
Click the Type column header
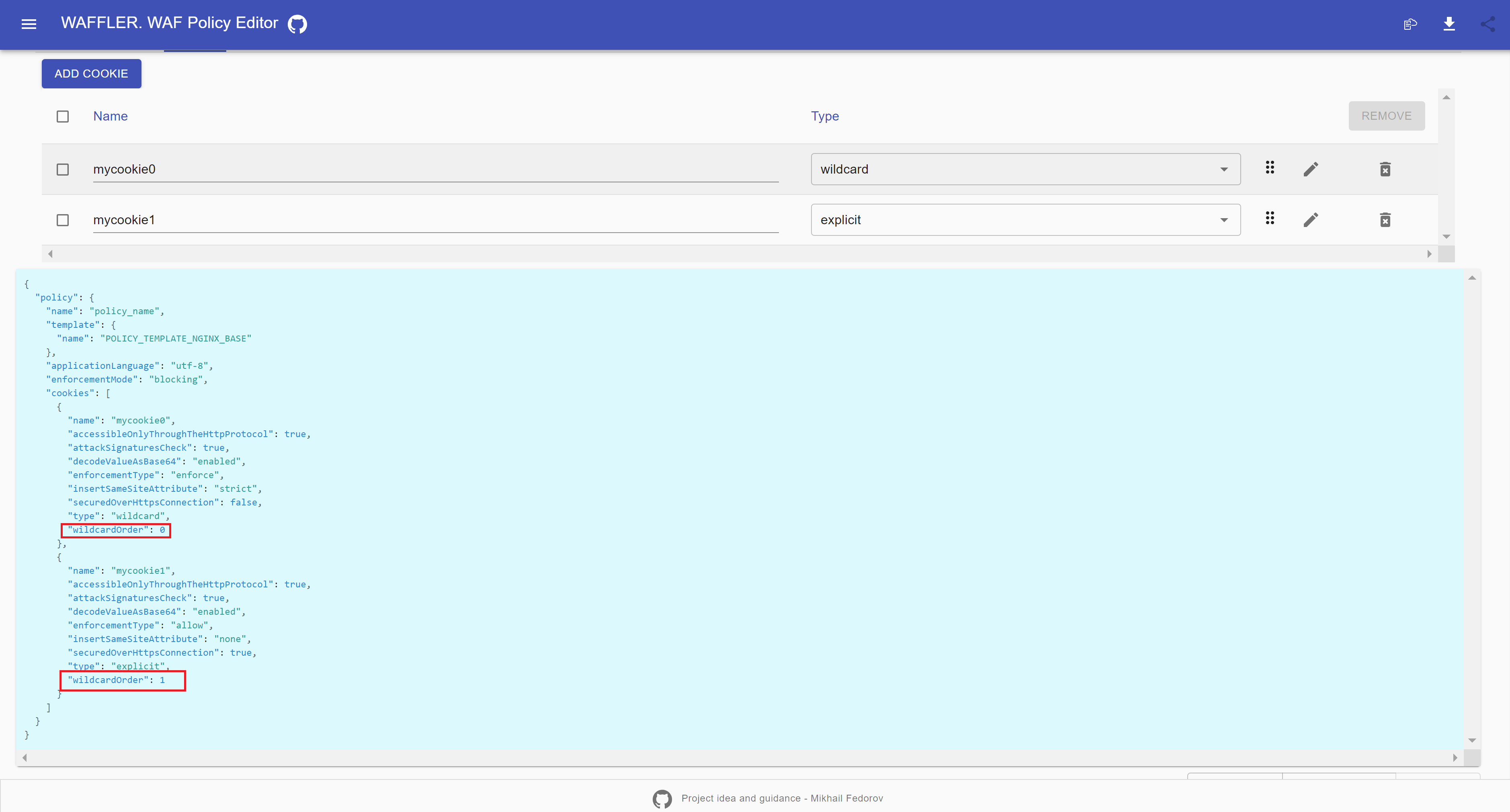click(825, 116)
